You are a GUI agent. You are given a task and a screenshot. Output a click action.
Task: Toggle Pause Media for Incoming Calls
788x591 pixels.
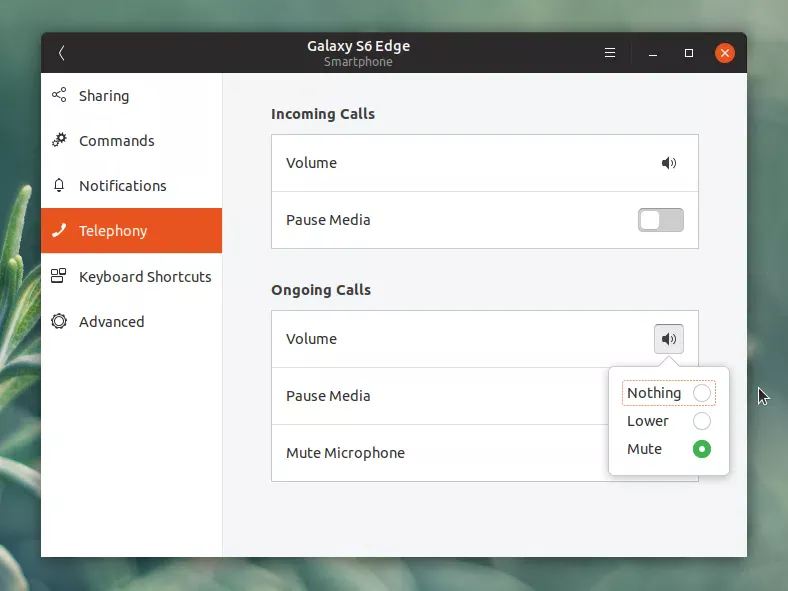click(660, 220)
